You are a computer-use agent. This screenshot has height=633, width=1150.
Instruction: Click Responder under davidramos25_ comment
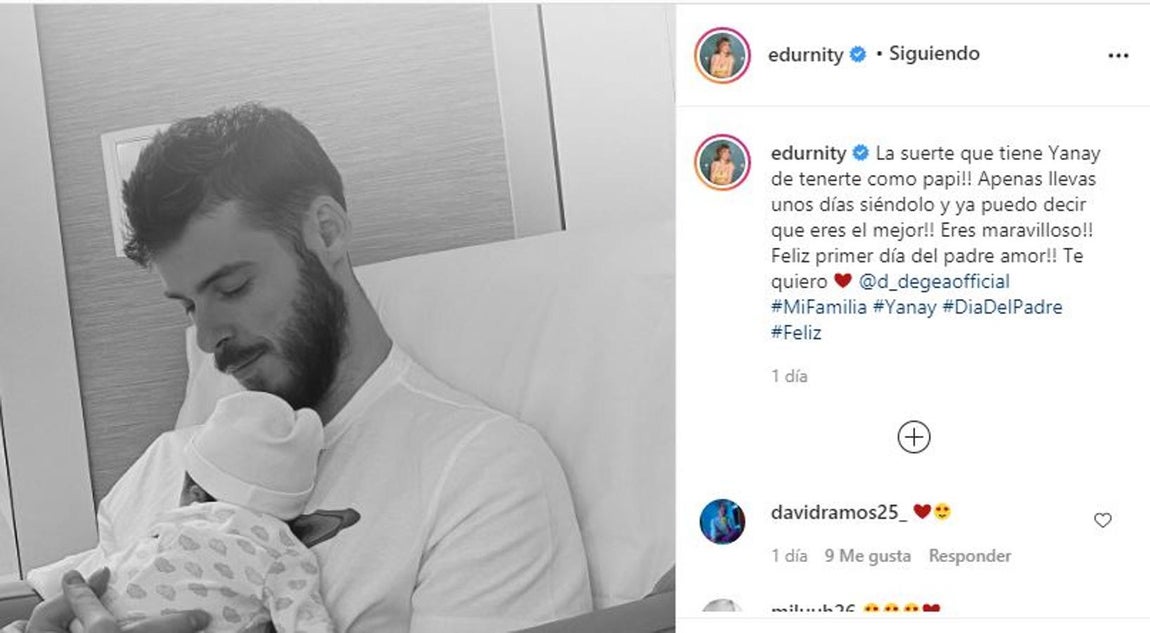point(970,556)
